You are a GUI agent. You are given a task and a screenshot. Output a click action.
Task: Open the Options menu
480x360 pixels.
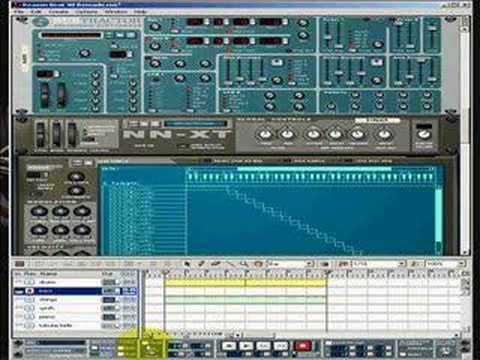86,12
